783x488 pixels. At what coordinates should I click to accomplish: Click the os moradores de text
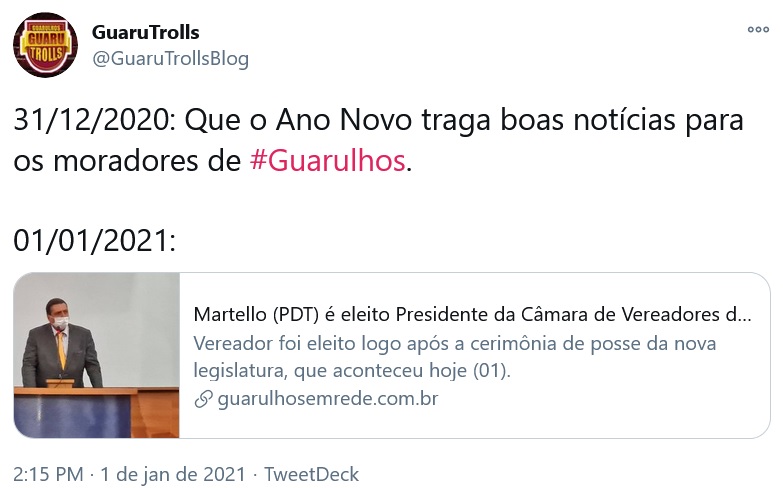tap(127, 161)
